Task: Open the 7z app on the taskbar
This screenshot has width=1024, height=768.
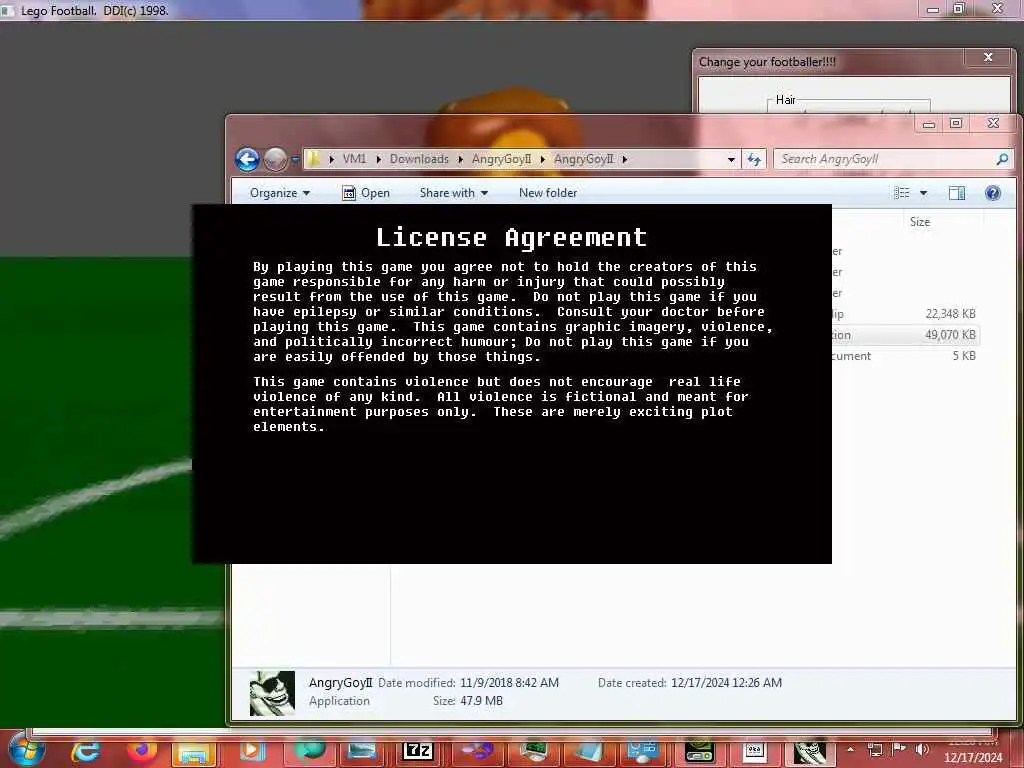Action: pos(417,752)
